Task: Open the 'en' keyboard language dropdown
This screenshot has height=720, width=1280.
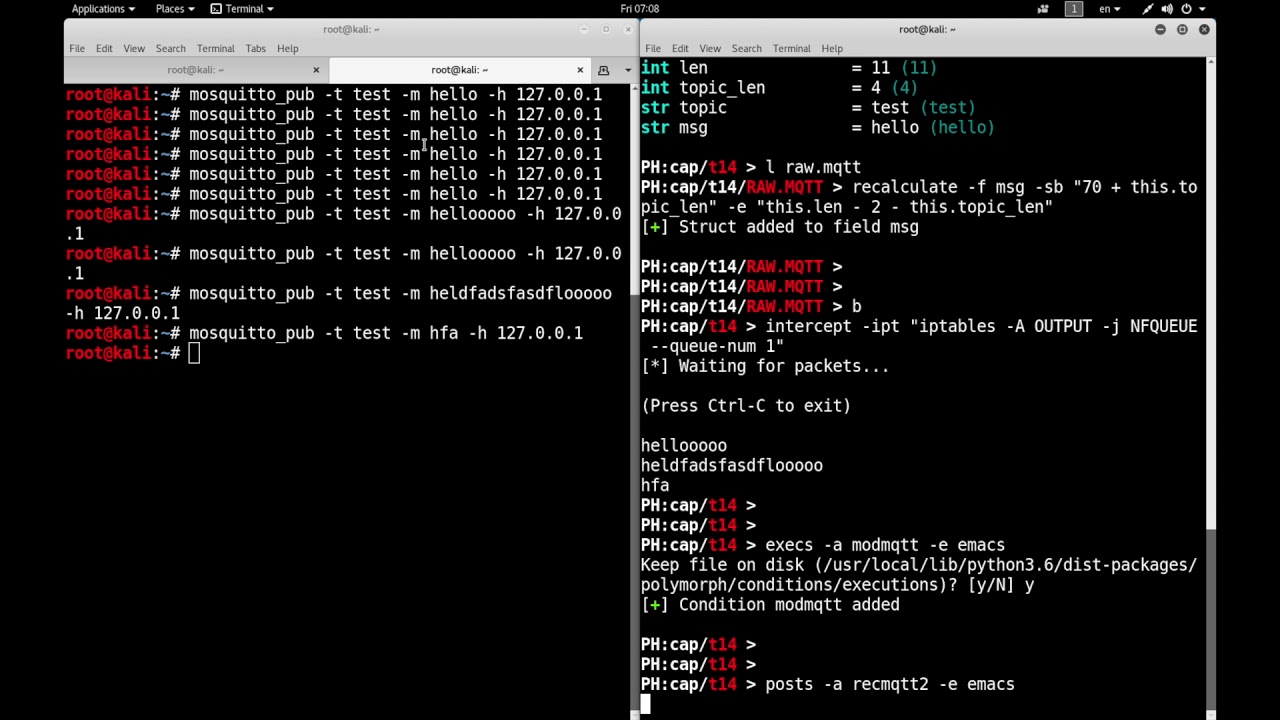Action: (1109, 9)
